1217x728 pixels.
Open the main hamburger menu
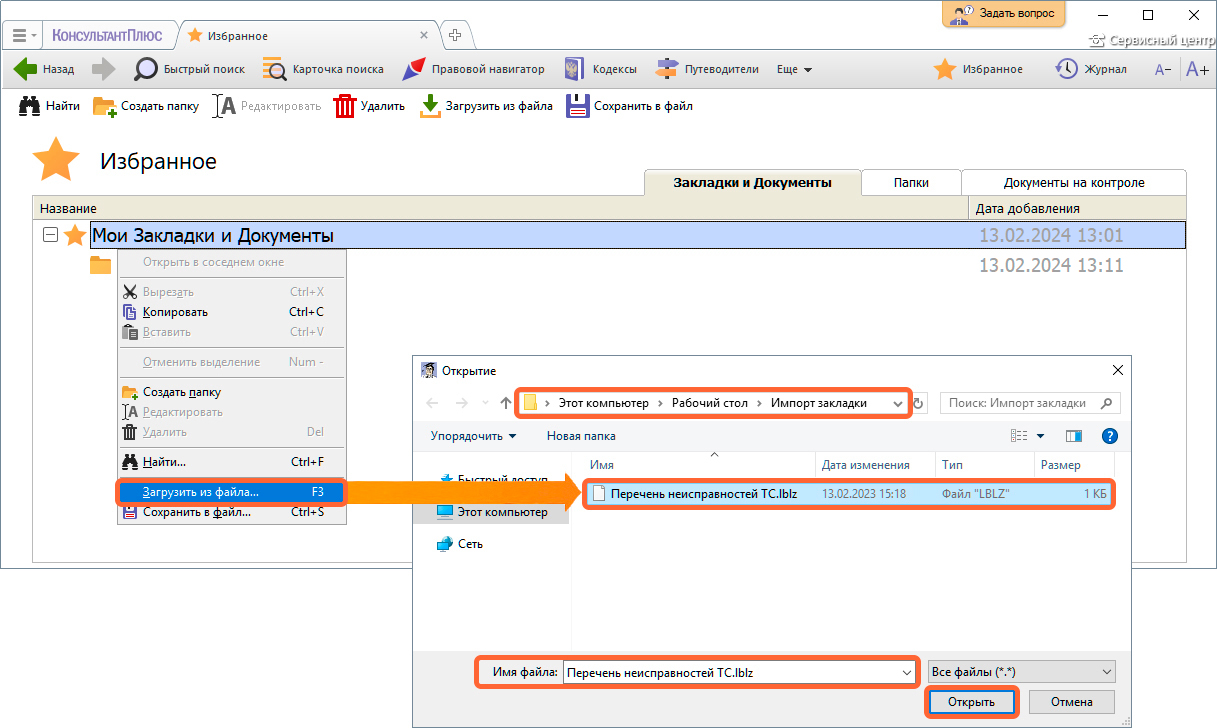click(24, 35)
